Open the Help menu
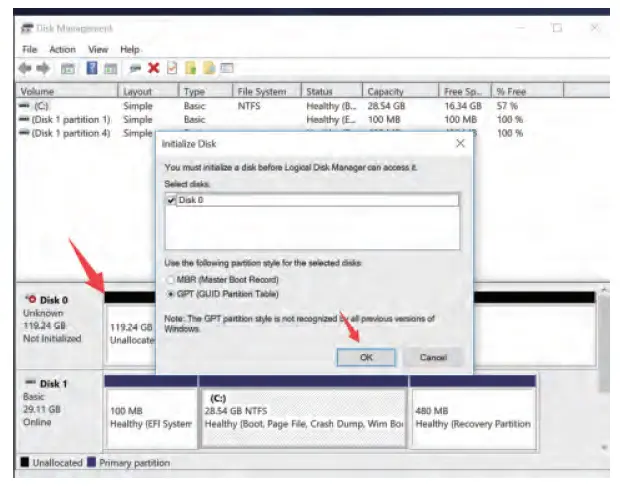The height and width of the screenshot is (488, 620). pyautogui.click(x=130, y=49)
